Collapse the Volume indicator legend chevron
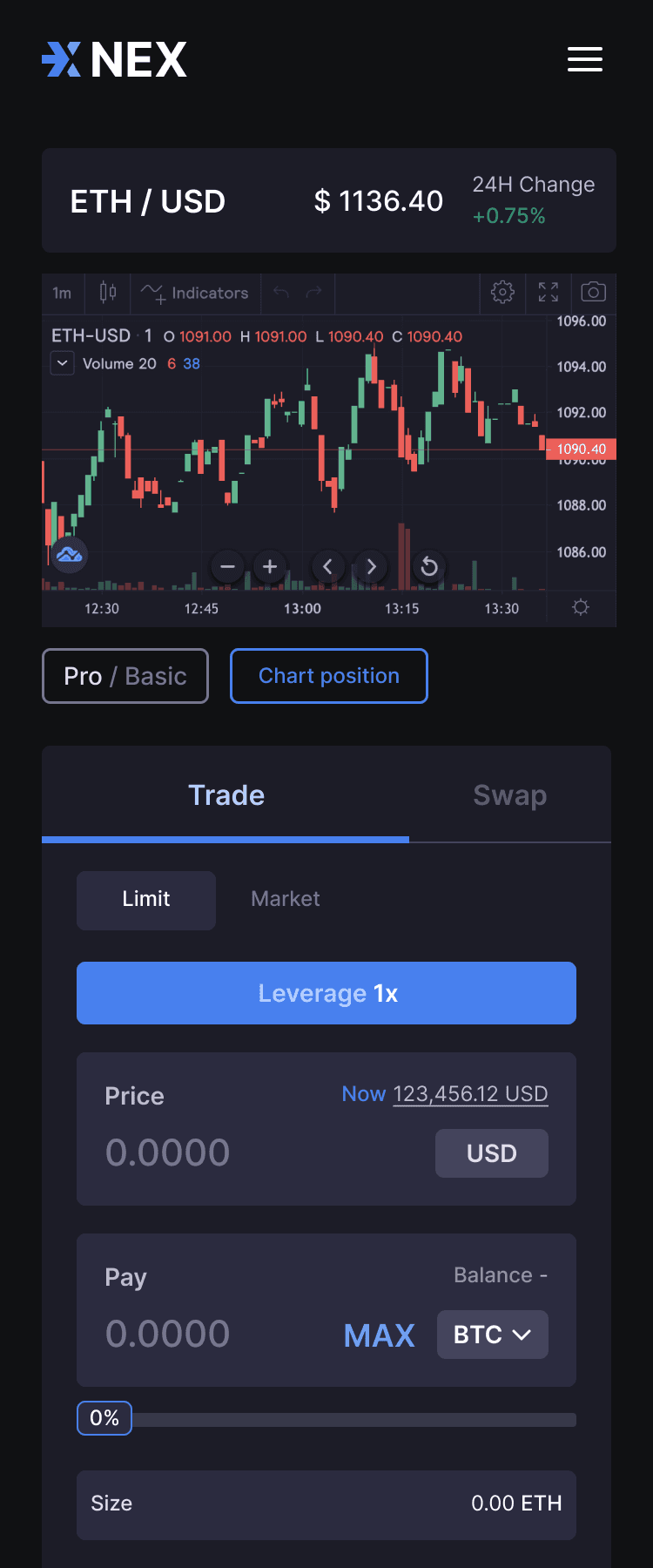This screenshot has height=1568, width=653. [63, 363]
